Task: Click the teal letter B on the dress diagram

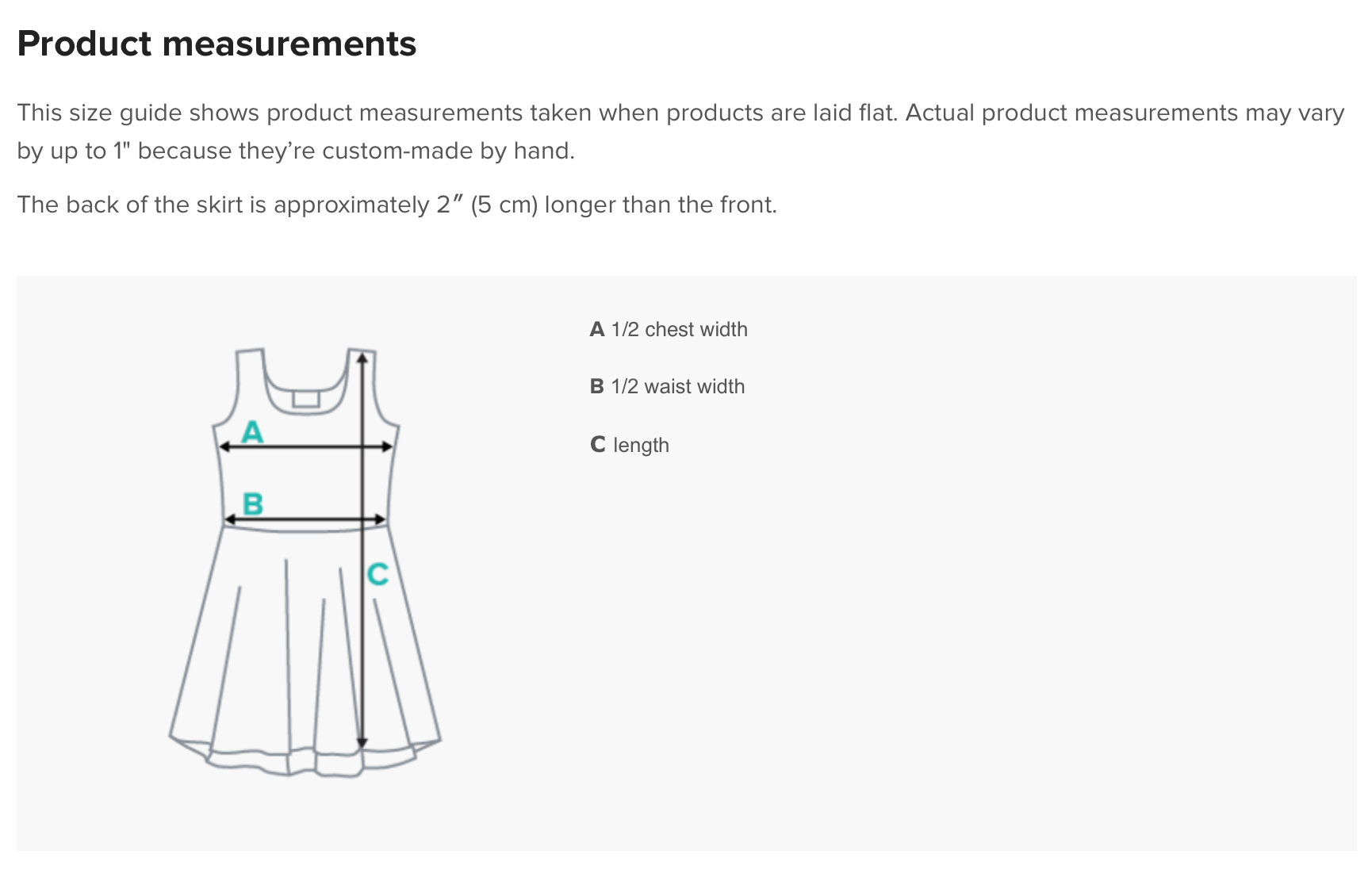Action: (x=253, y=504)
